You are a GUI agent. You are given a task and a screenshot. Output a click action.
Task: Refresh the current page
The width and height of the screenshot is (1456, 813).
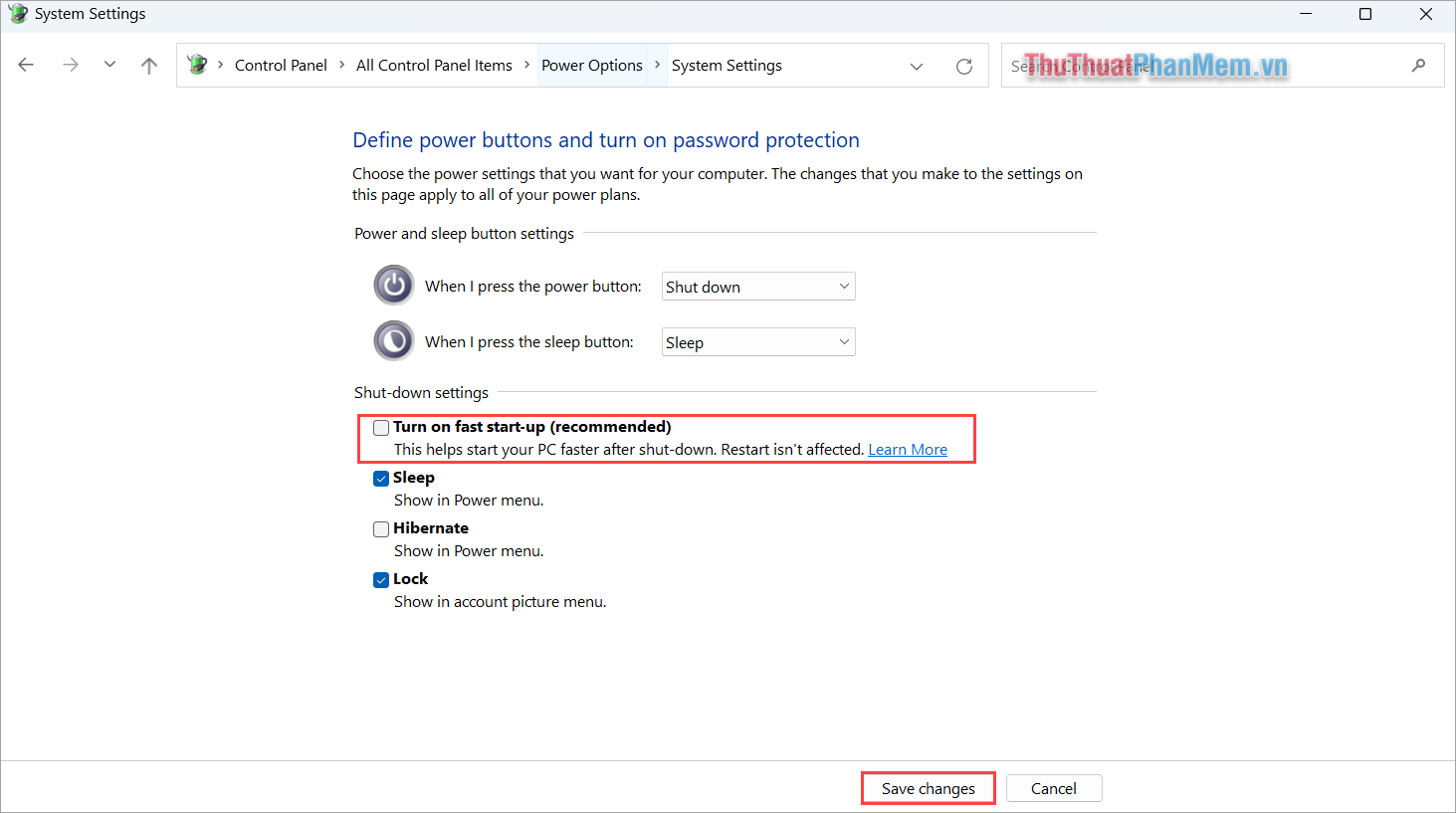[963, 65]
